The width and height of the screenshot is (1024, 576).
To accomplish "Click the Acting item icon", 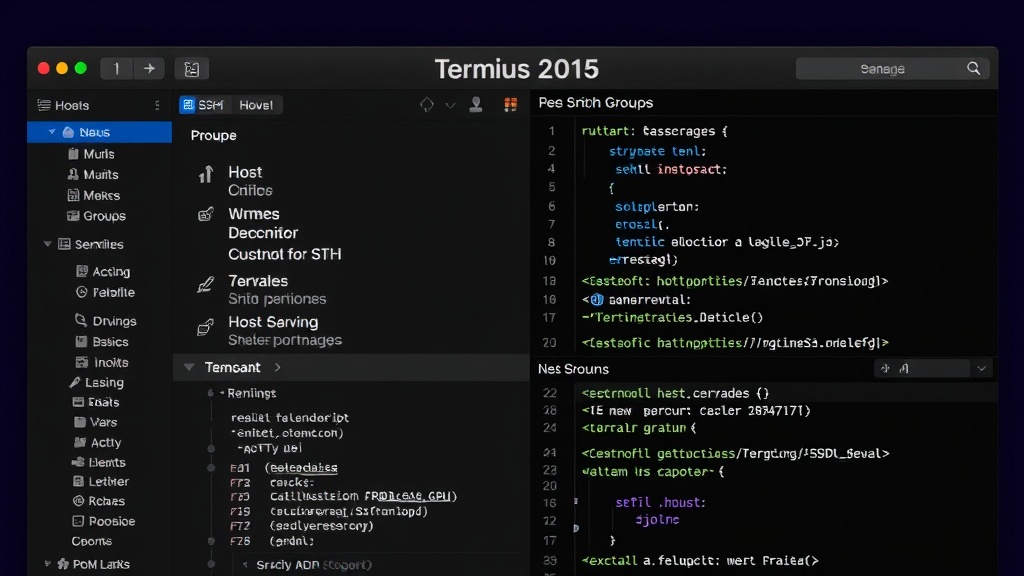I will 82,271.
